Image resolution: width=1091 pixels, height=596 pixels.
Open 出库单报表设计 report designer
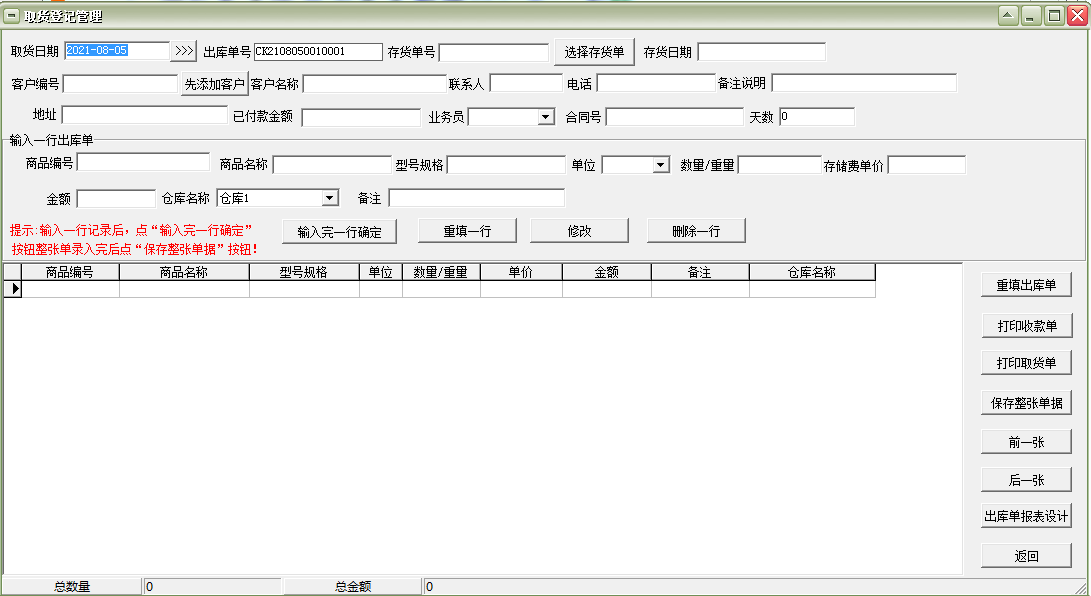click(x=1026, y=517)
